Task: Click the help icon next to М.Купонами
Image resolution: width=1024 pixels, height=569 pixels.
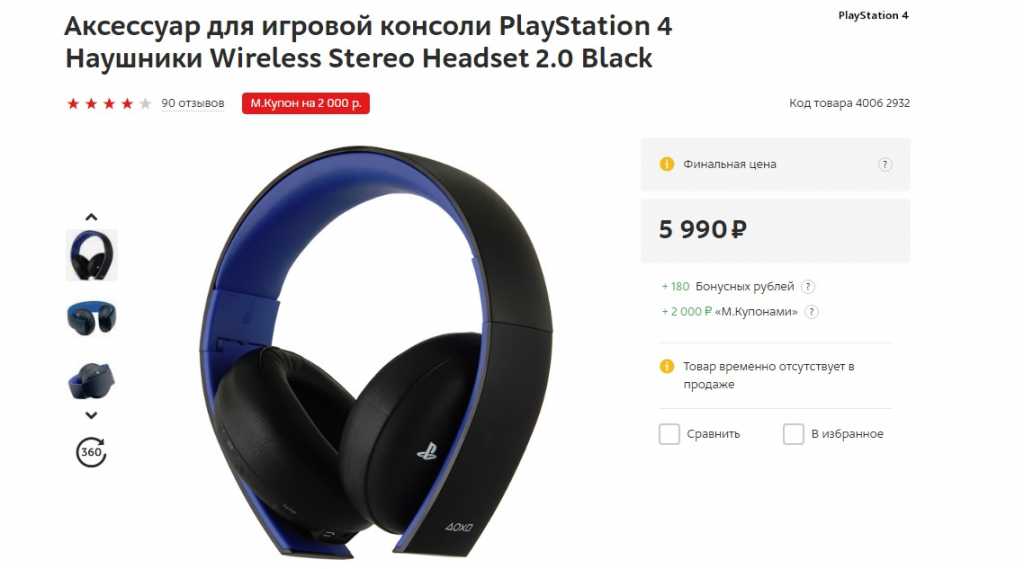Action: tap(811, 312)
